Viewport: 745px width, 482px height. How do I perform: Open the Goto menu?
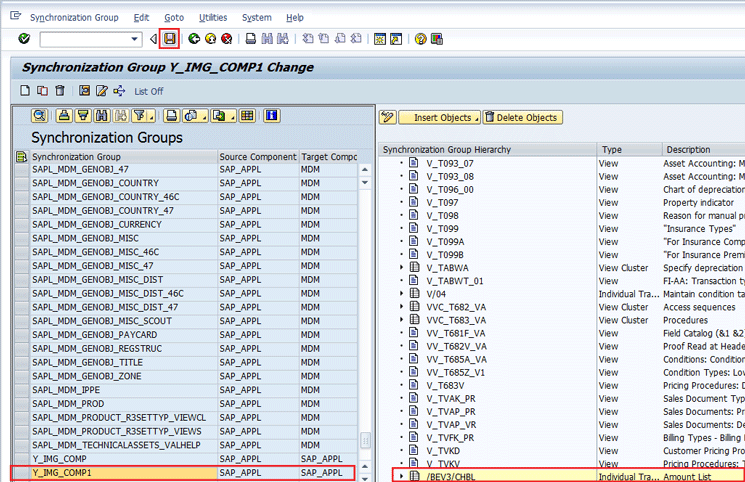tap(174, 18)
